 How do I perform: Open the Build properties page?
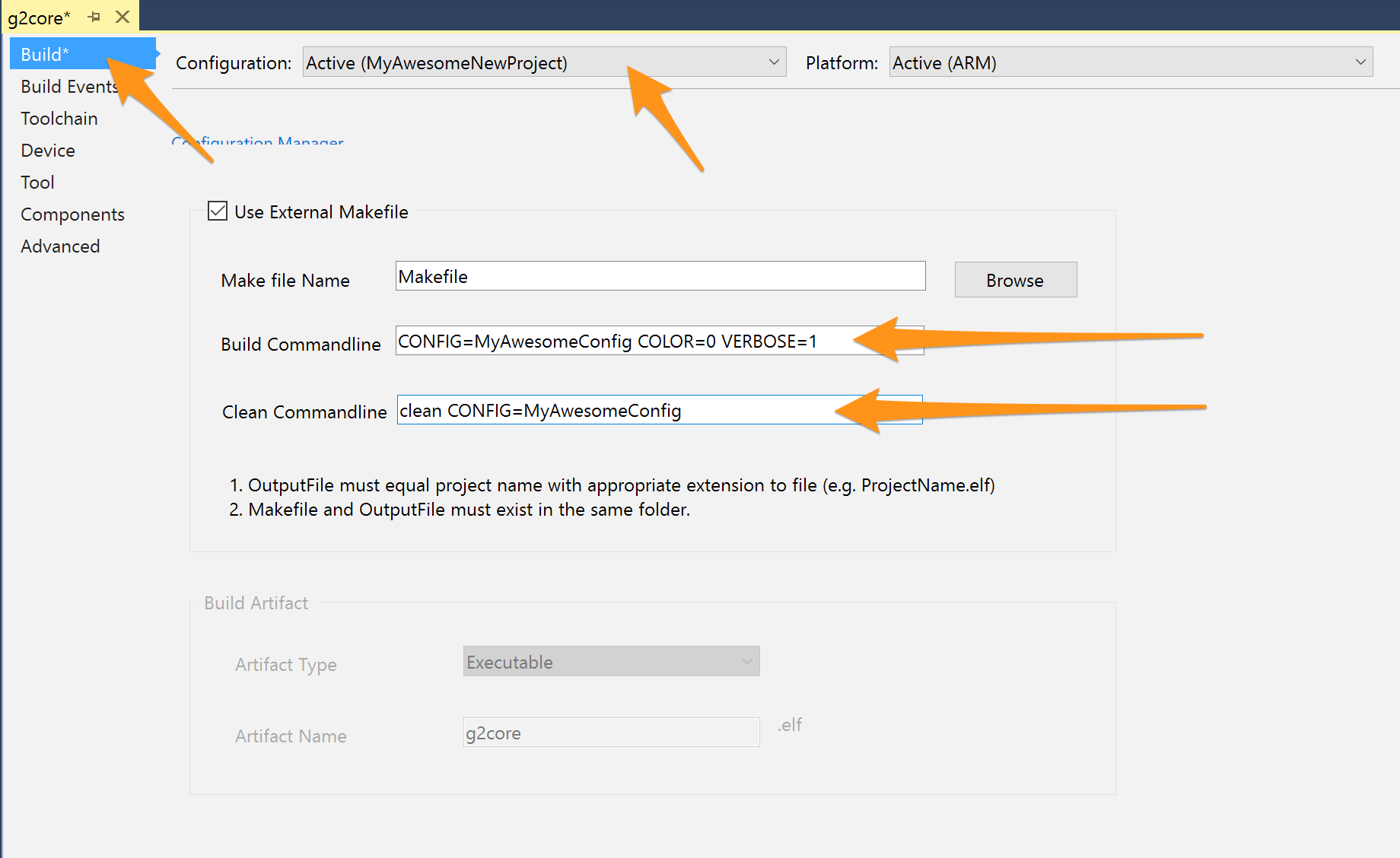tap(82, 54)
